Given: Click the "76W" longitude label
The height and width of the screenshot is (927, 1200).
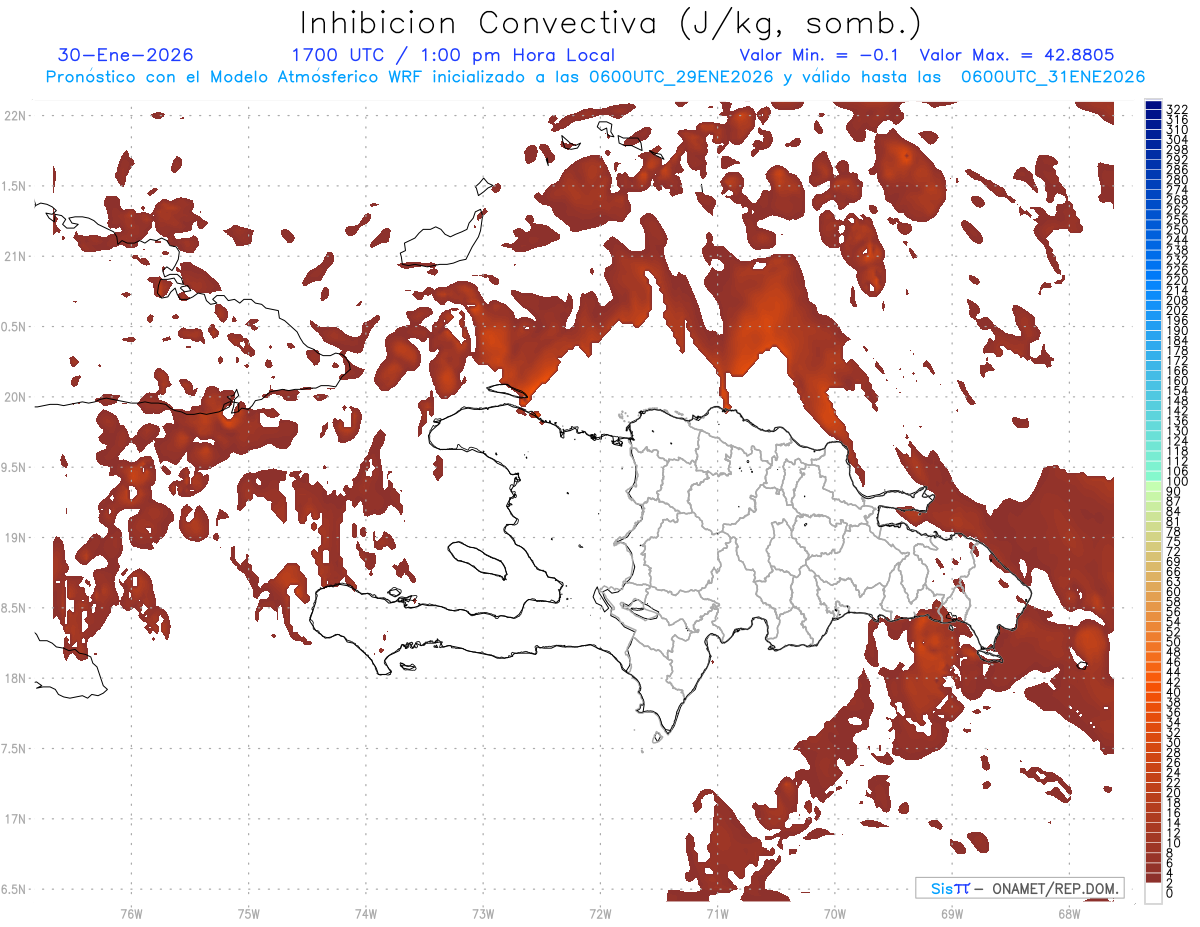Looking at the screenshot, I should click(131, 913).
